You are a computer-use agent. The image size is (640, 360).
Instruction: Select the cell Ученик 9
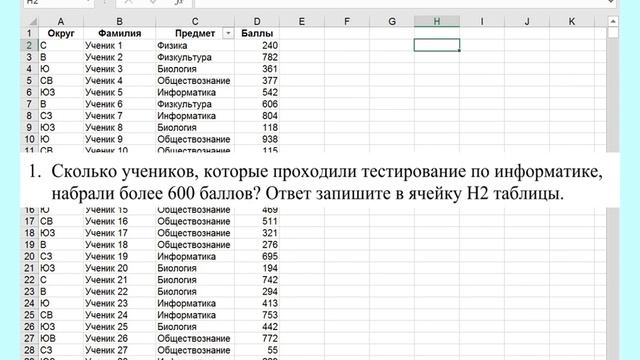click(120, 139)
